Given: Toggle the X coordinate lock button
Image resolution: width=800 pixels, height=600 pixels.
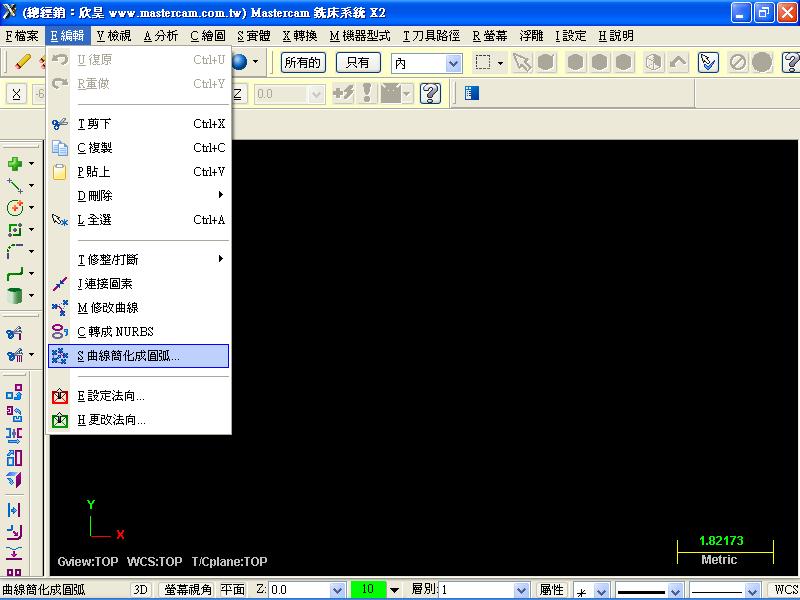Looking at the screenshot, I should point(16,94).
